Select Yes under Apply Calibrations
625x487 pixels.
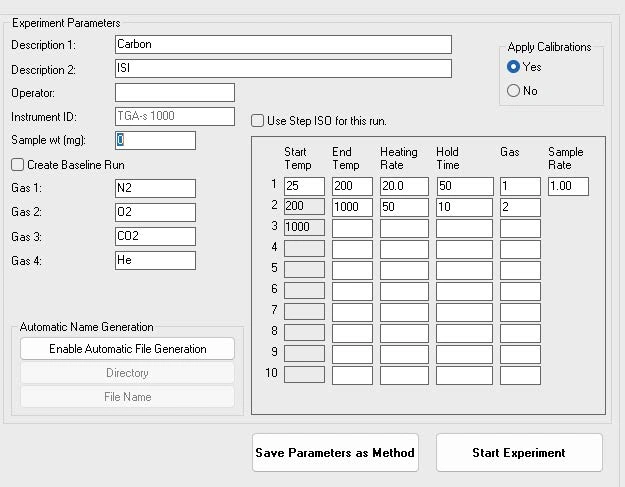pos(514,67)
